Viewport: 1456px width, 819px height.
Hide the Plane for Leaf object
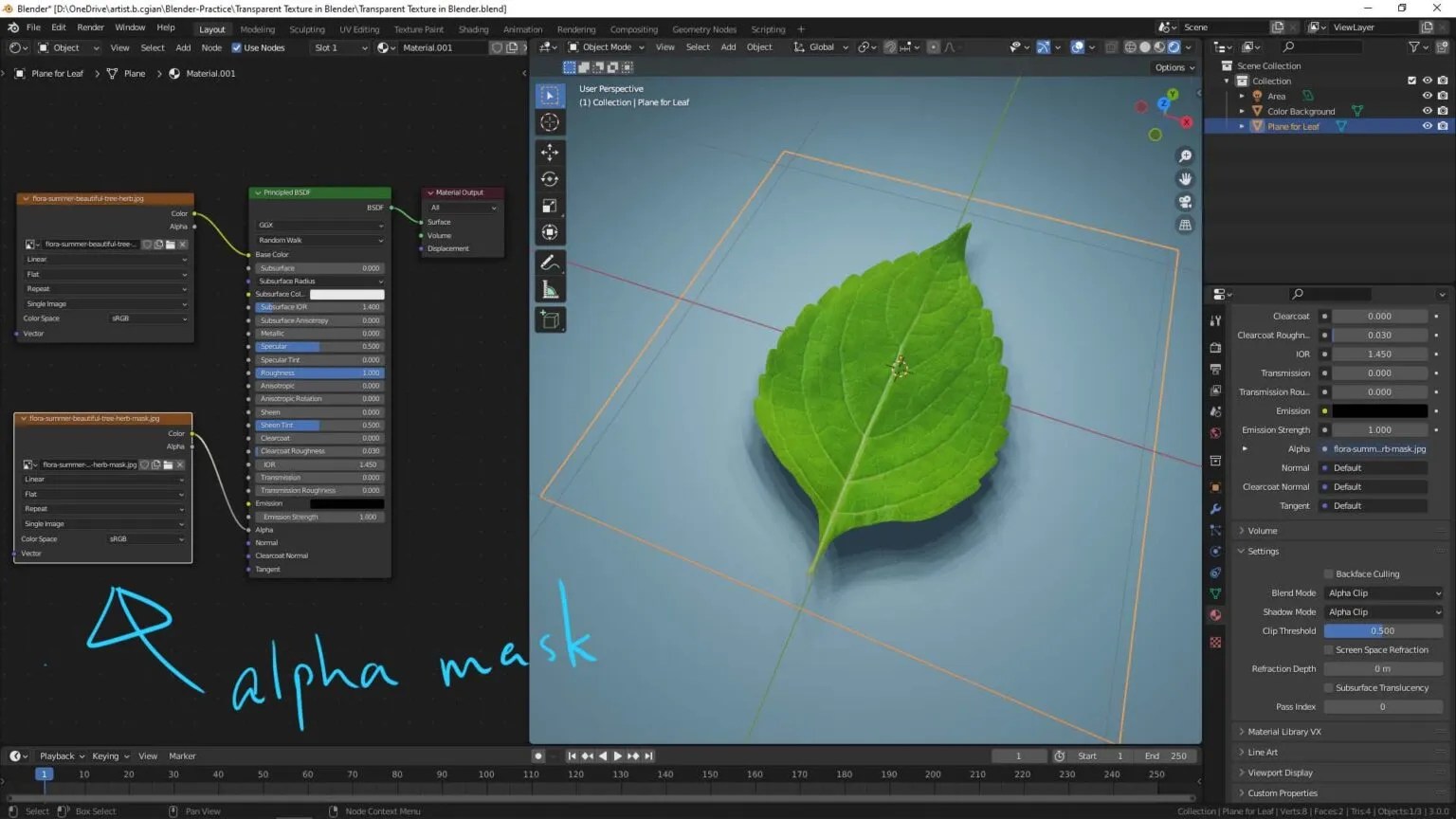pos(1427,126)
